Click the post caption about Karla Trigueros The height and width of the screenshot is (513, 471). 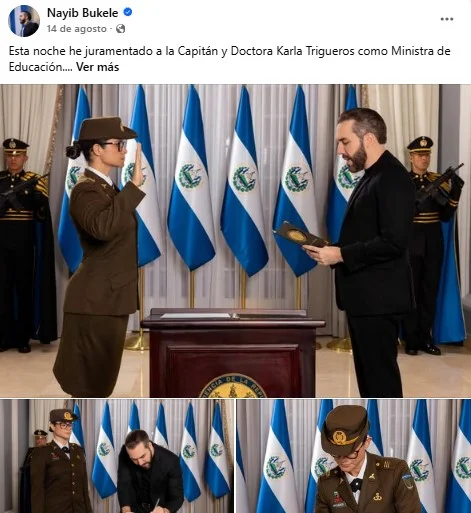click(229, 59)
